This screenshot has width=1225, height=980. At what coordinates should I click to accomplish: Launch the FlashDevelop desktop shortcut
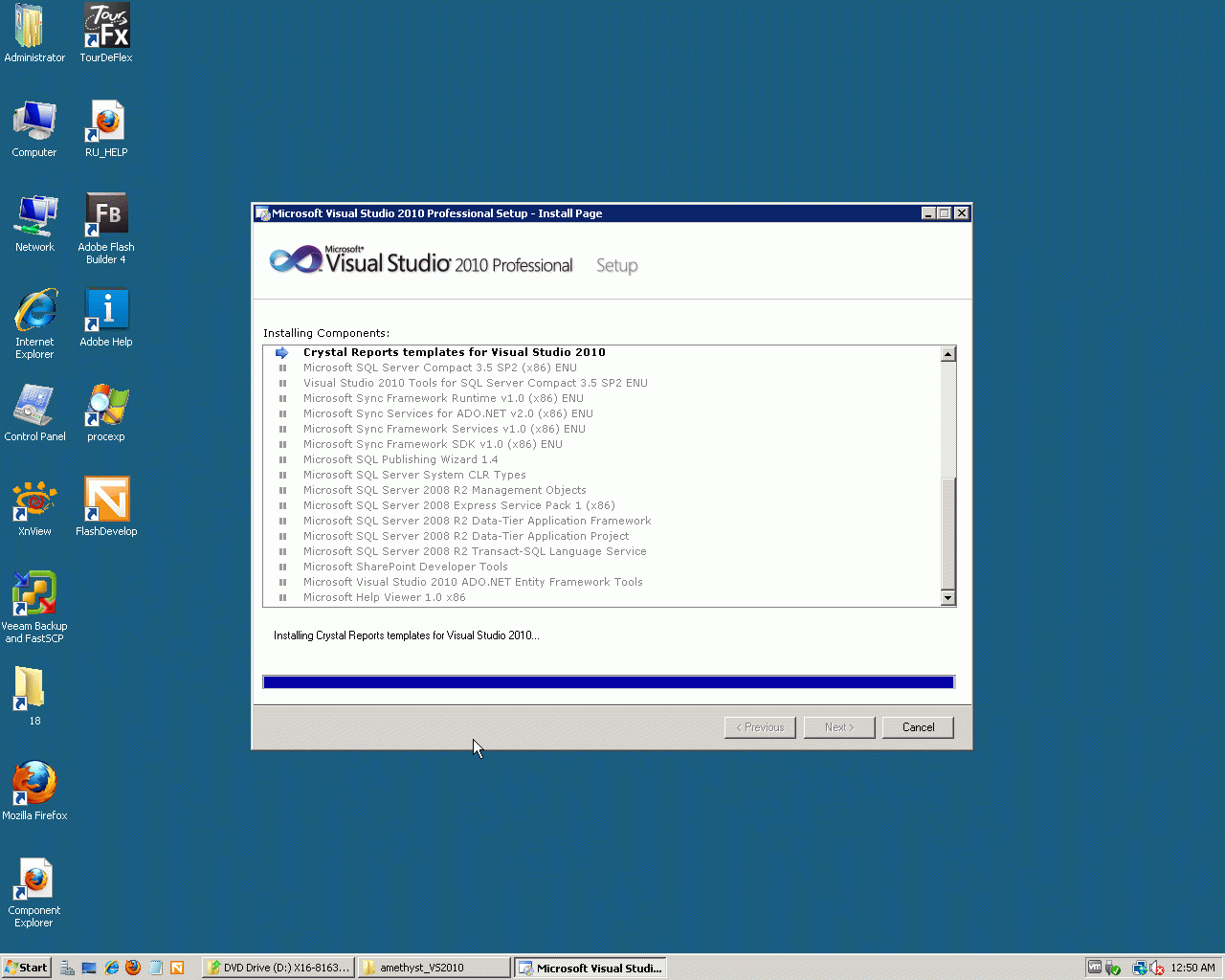click(106, 507)
